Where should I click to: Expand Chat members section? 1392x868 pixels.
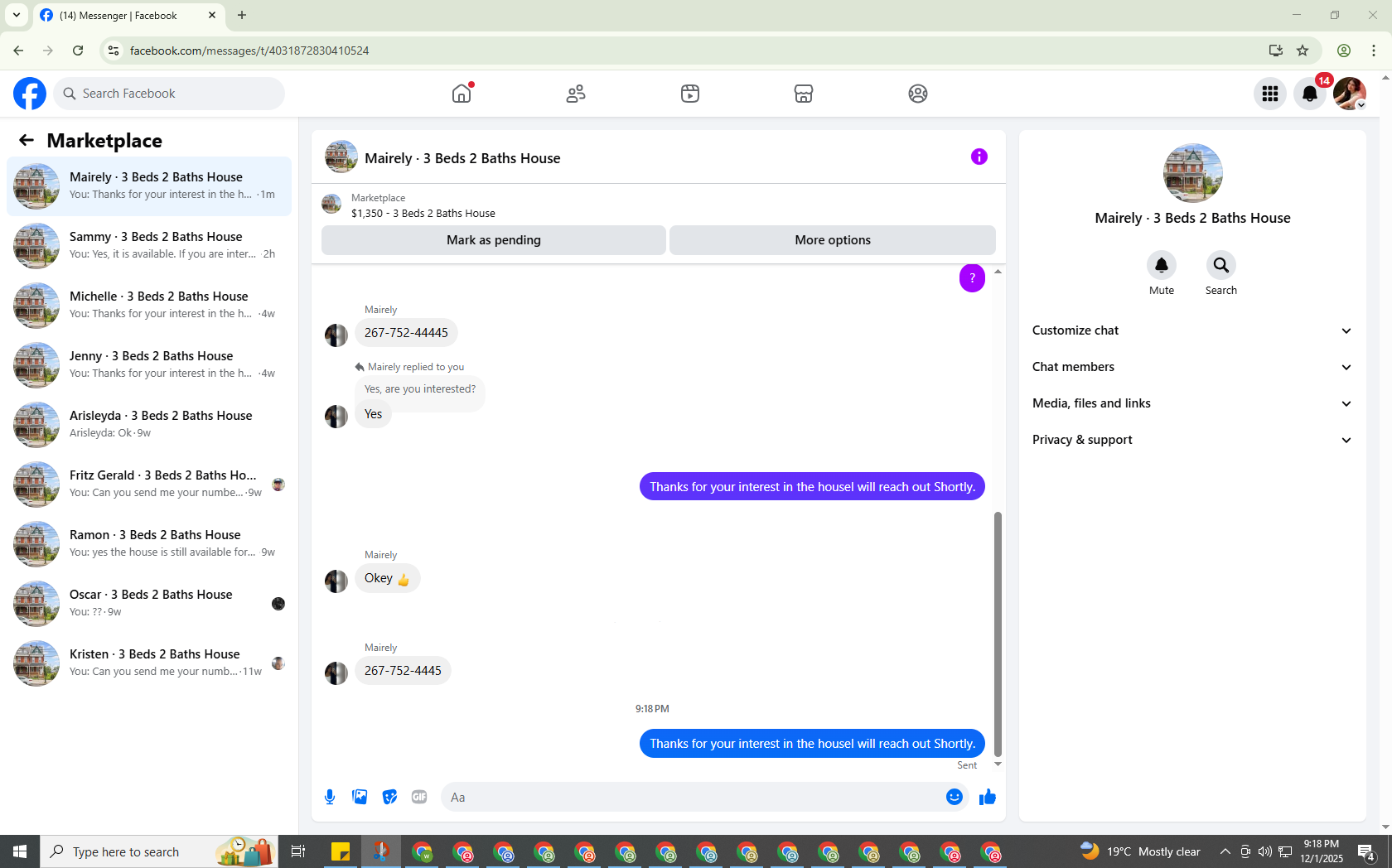(x=1192, y=367)
